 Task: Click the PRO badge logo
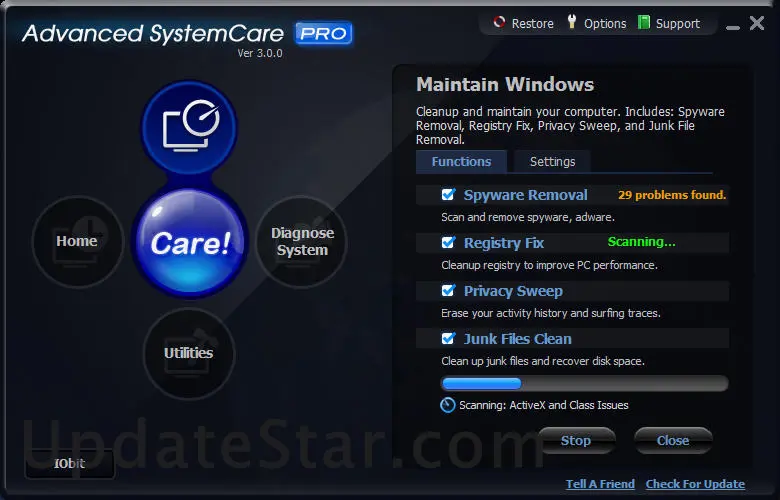click(x=324, y=33)
